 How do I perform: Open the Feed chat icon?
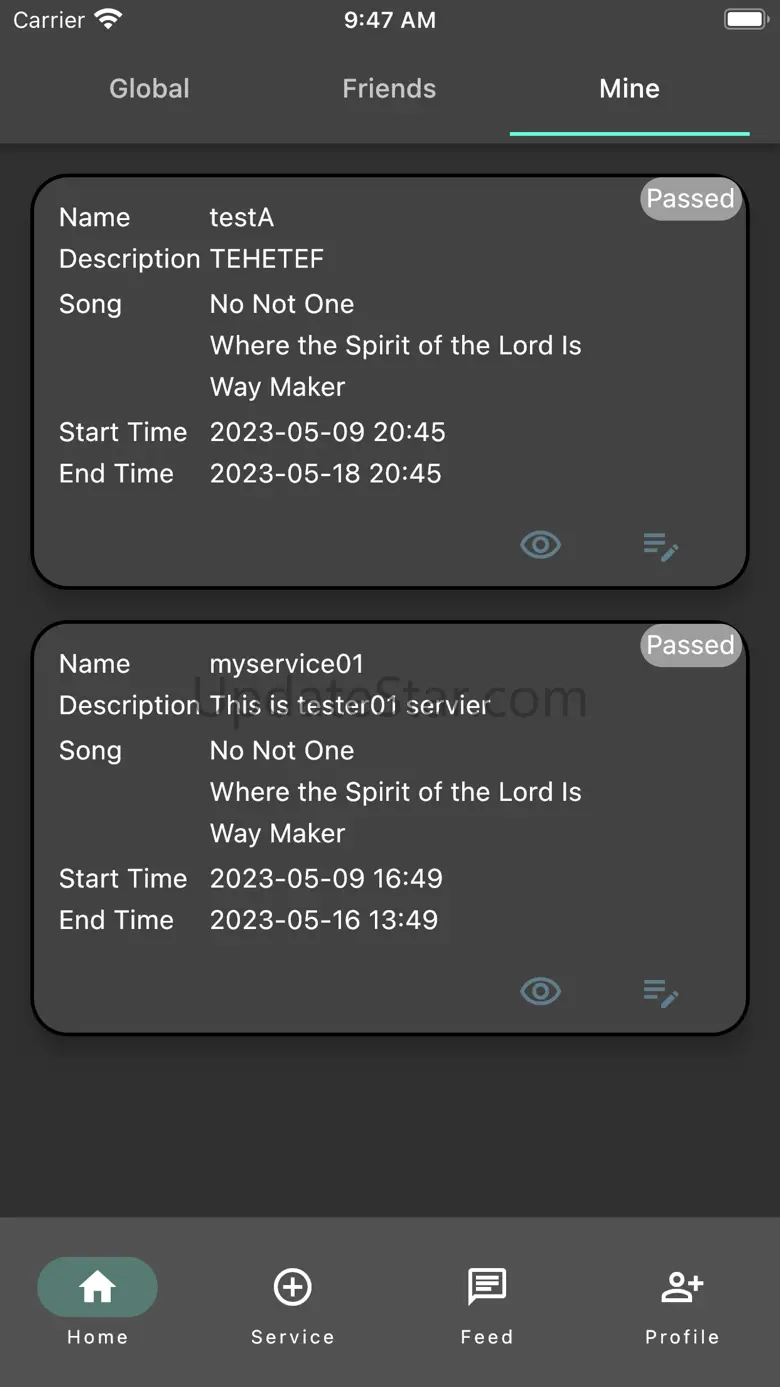coord(487,1287)
